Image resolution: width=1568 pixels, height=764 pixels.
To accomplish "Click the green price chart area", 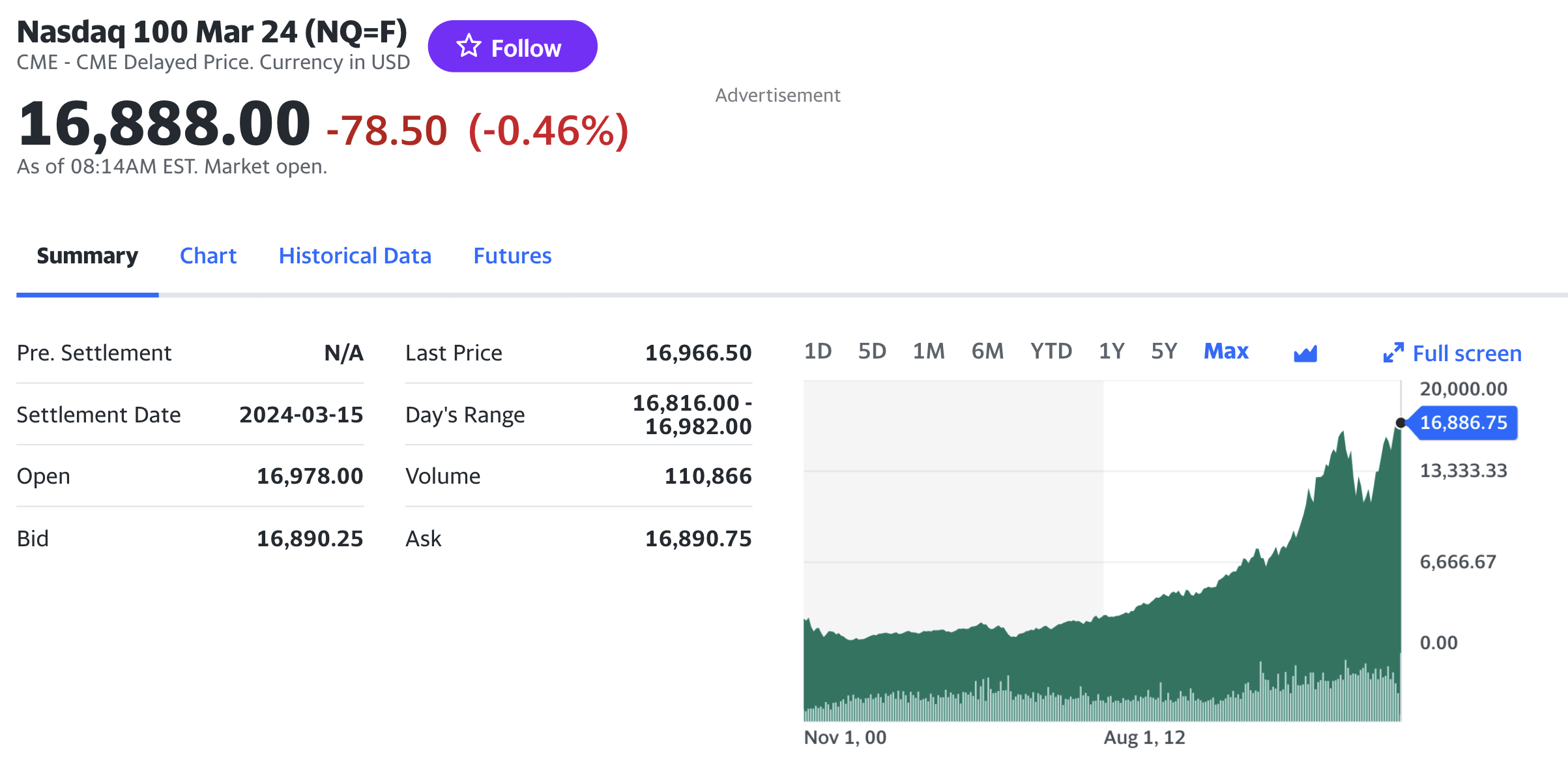I will 1102,551.
